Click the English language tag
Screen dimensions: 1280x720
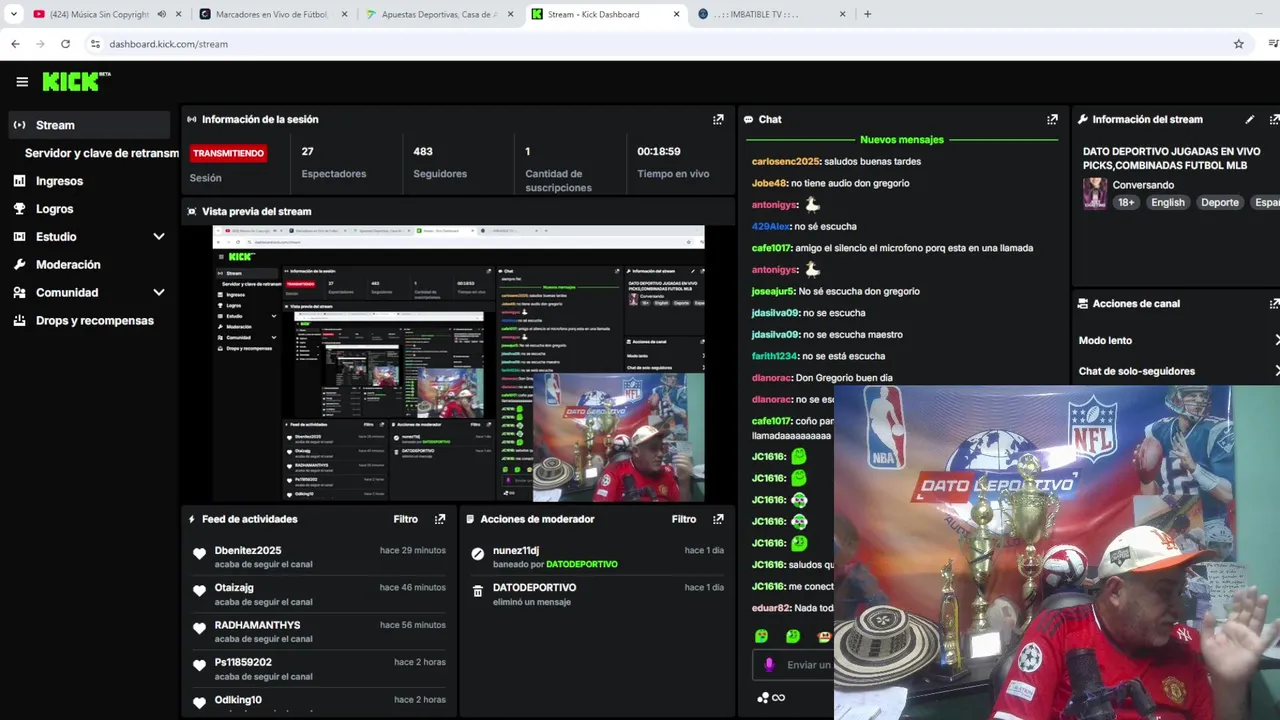pyautogui.click(x=1167, y=202)
